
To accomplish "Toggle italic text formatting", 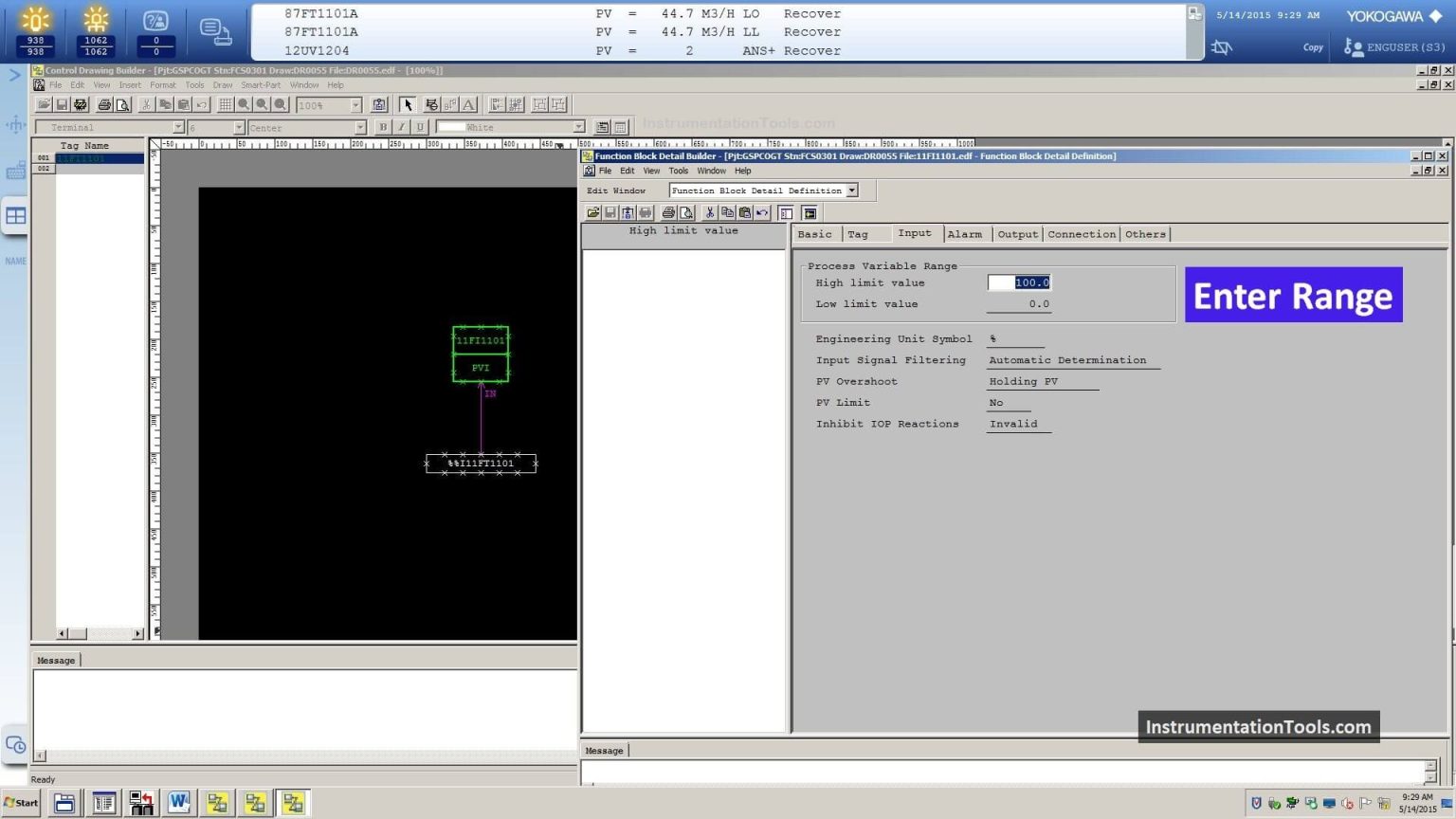I will coord(400,126).
